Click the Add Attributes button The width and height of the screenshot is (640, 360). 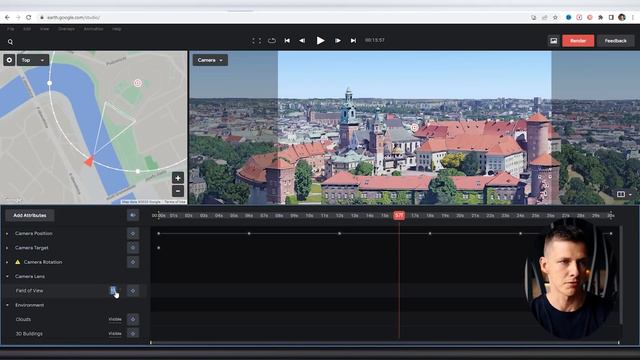click(x=30, y=215)
